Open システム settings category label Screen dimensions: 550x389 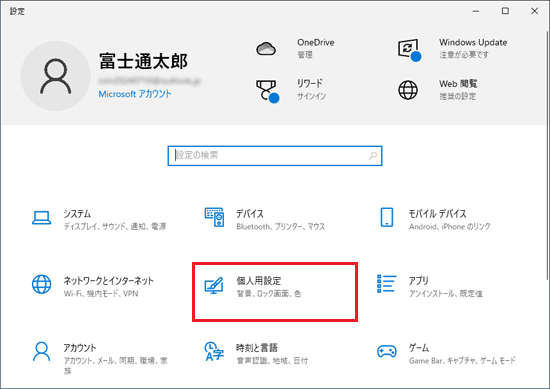click(x=77, y=214)
